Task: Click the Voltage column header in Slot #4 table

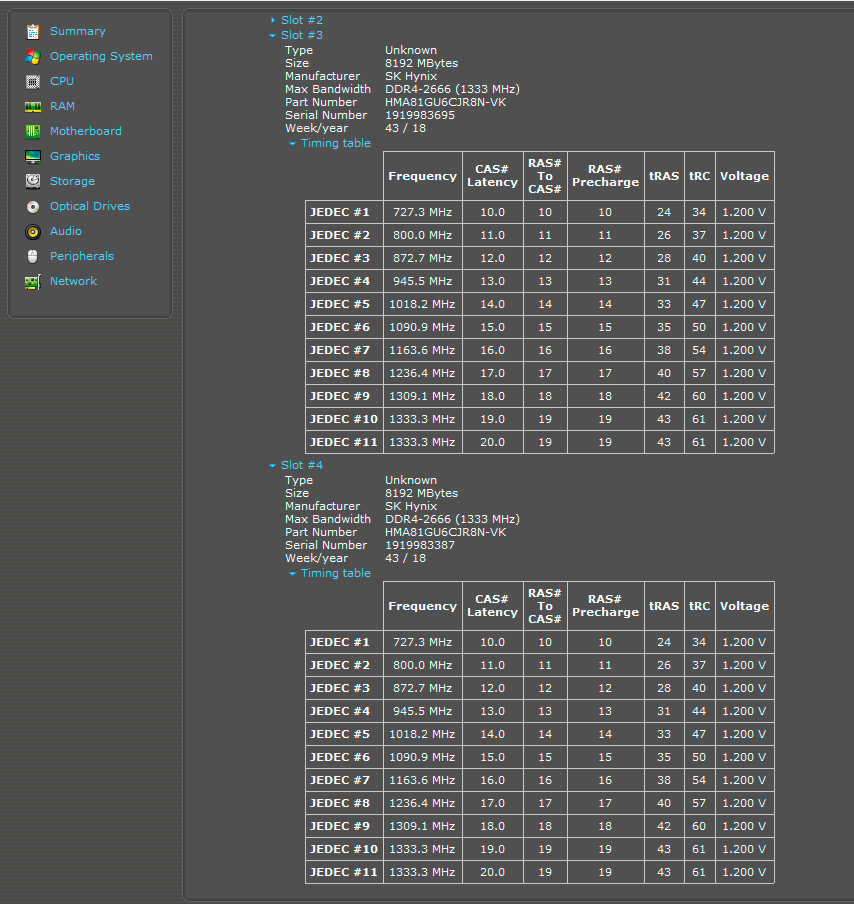Action: pos(744,606)
